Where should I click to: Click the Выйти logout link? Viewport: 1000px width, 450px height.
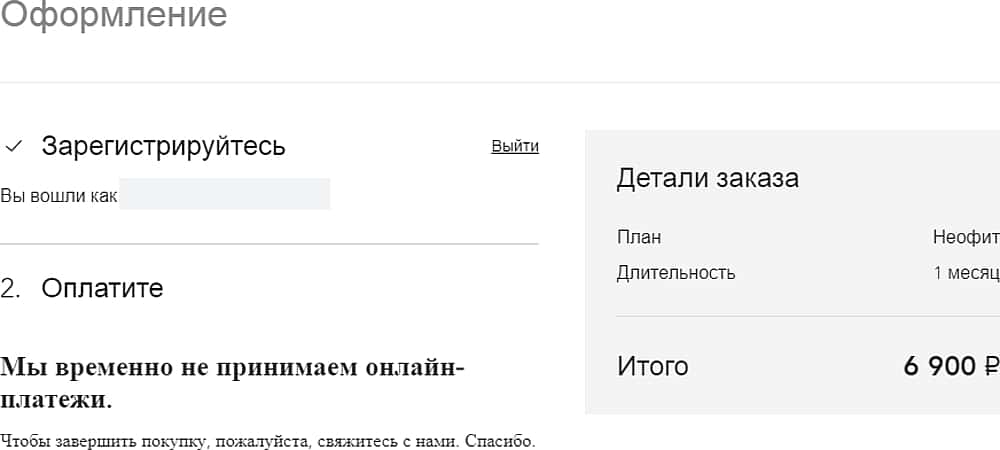515,146
